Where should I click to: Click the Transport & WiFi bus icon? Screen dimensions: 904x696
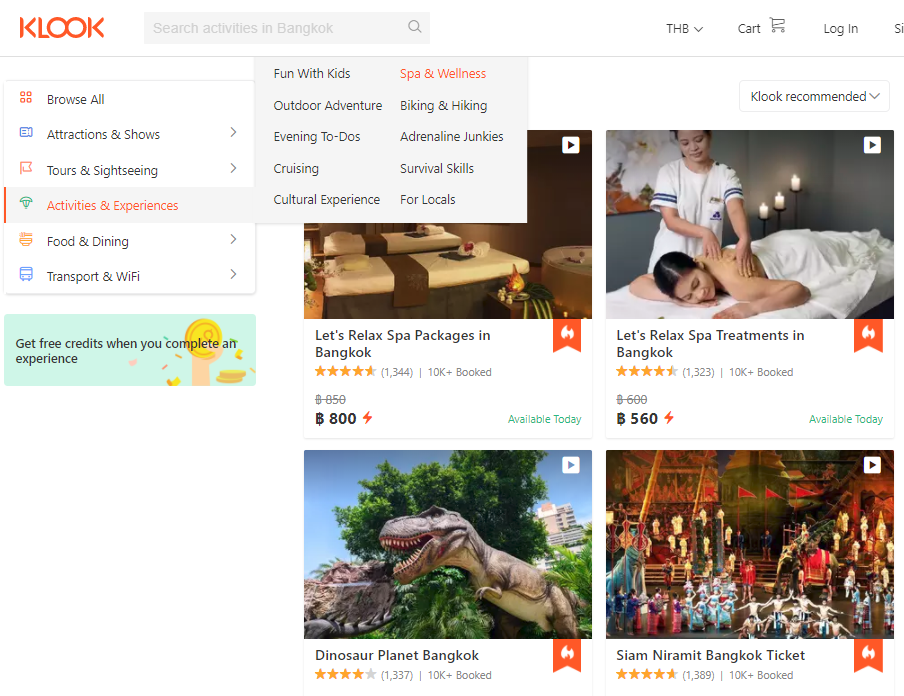pos(26,274)
